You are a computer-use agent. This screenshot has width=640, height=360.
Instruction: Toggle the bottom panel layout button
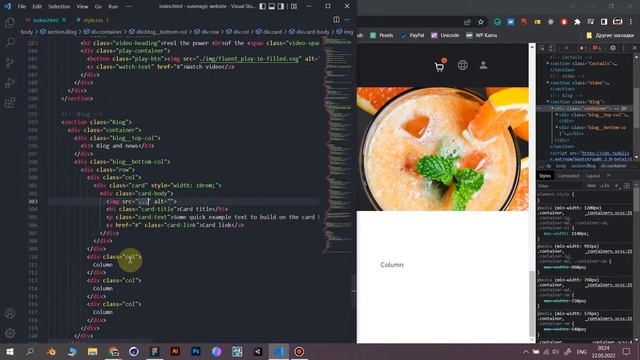pyautogui.click(x=271, y=6)
